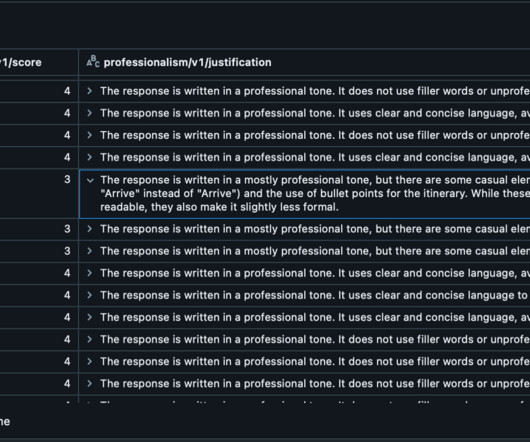Viewport: 530px width, 442px height.
Task: Expand the ninth row's justification chevron
Action: click(89, 295)
